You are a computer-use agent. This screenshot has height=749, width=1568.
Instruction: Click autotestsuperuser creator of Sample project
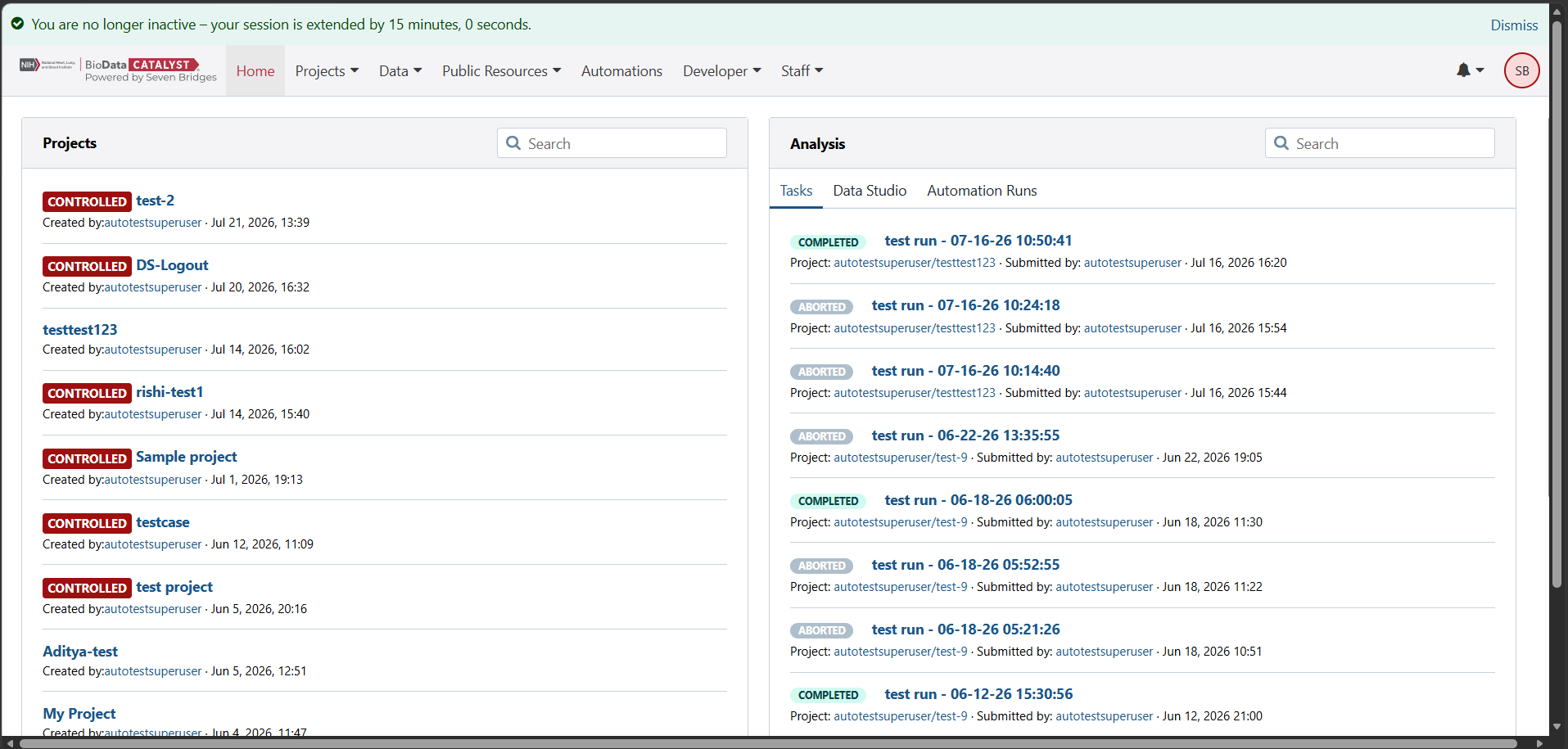pyautogui.click(x=153, y=480)
